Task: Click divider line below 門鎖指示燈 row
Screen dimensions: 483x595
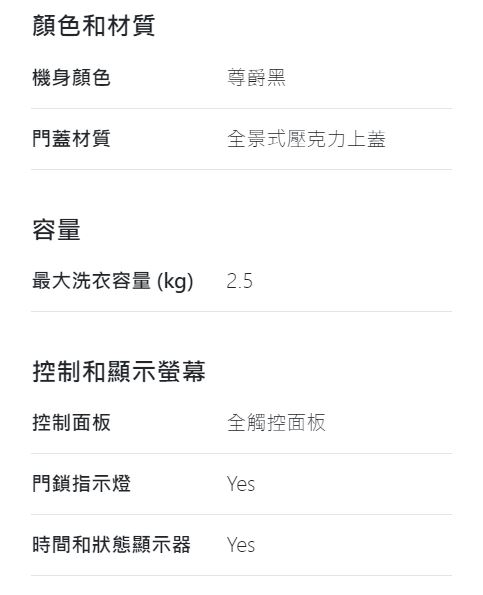Action: click(x=242, y=515)
